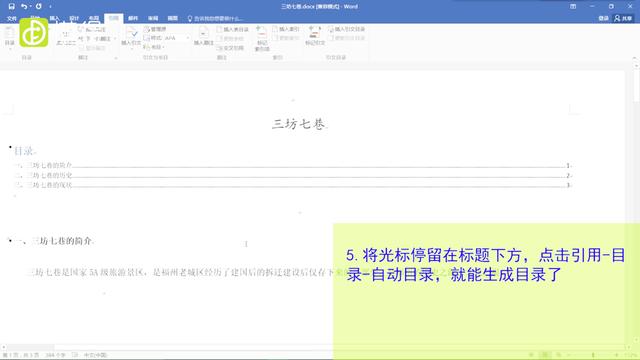Open the 脚注 group dialog launcher

[x=116, y=58]
